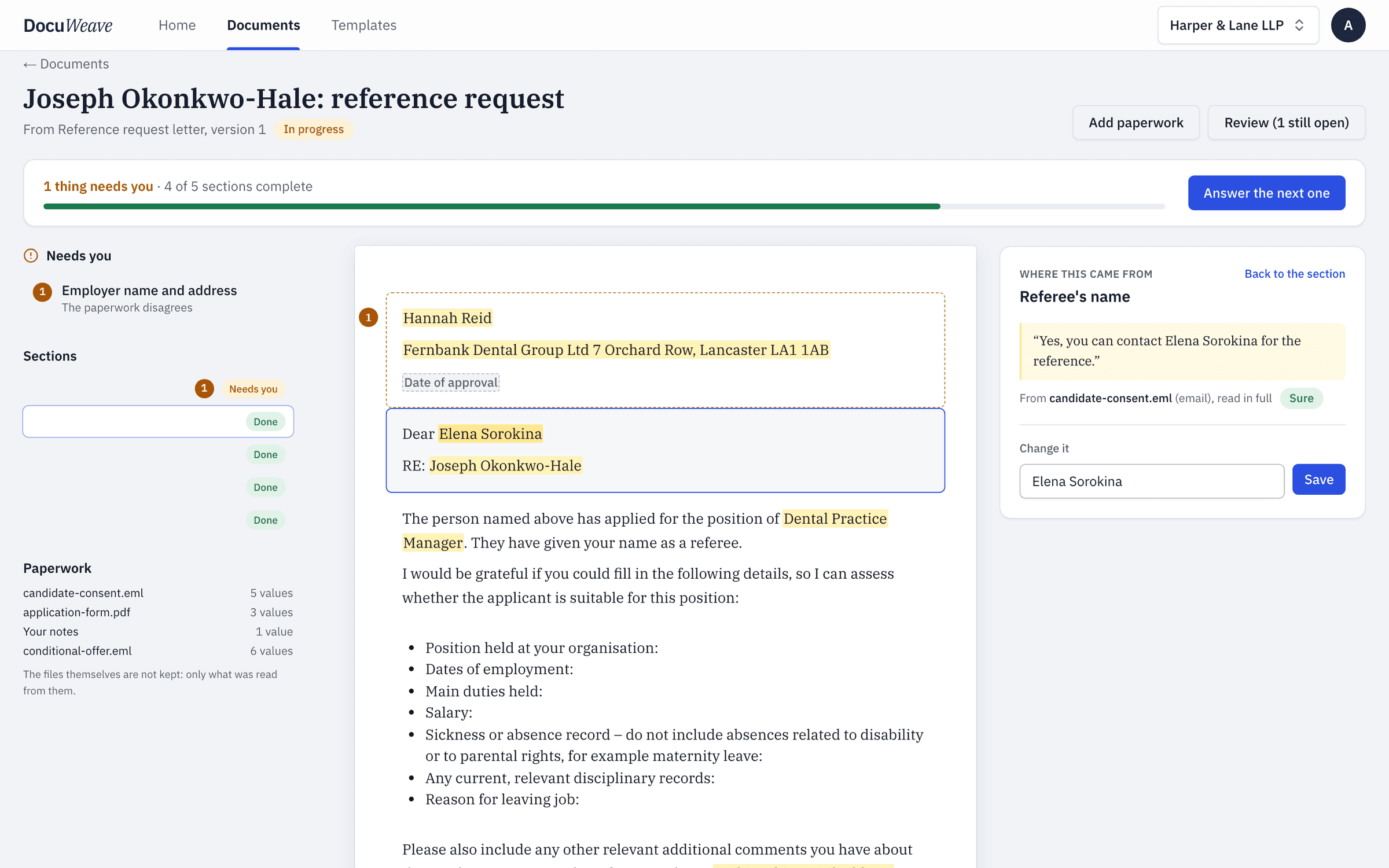Click the Change it name field
The image size is (1389, 868).
coord(1152,481)
